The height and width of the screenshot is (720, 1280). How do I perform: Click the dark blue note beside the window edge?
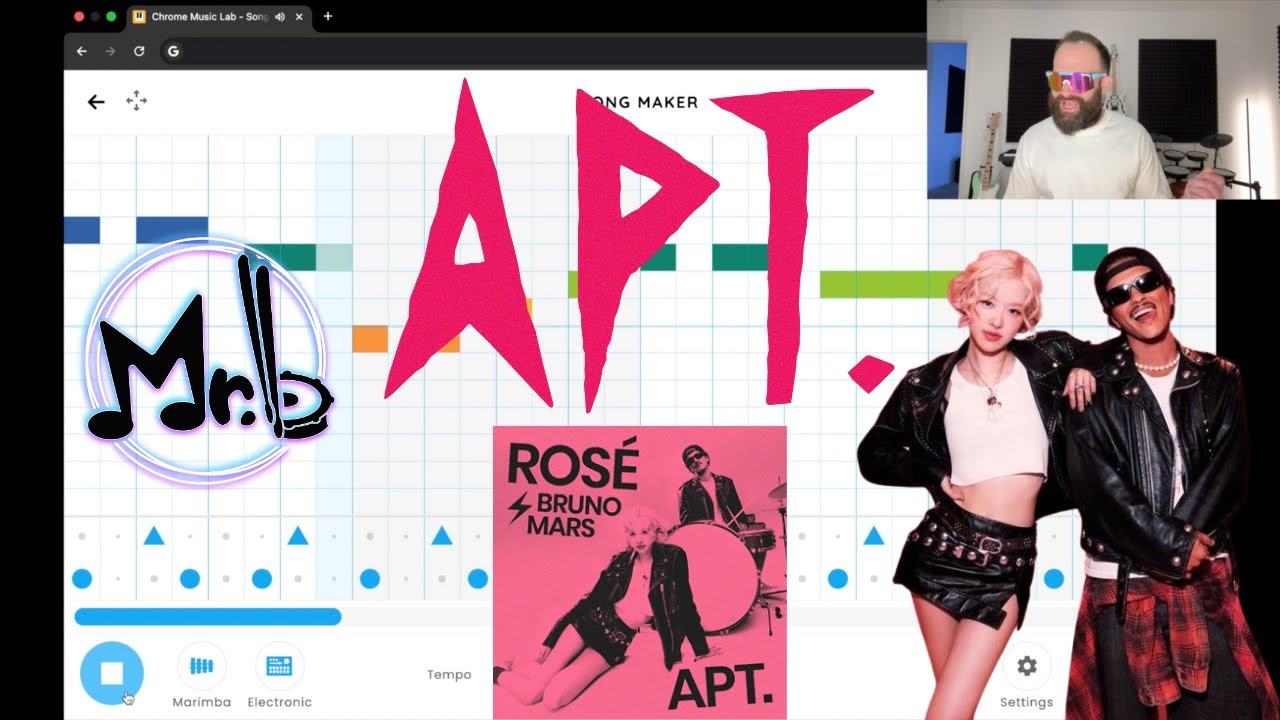click(82, 230)
